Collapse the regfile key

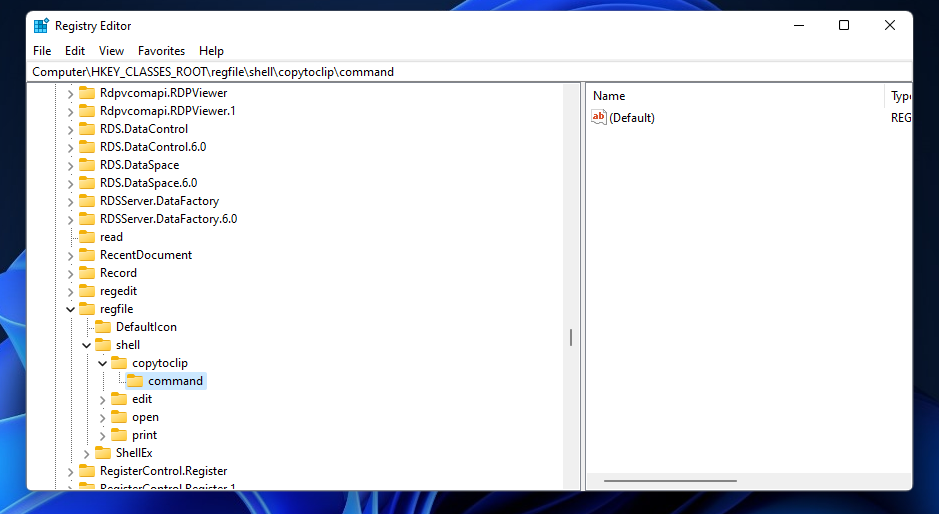coord(71,309)
